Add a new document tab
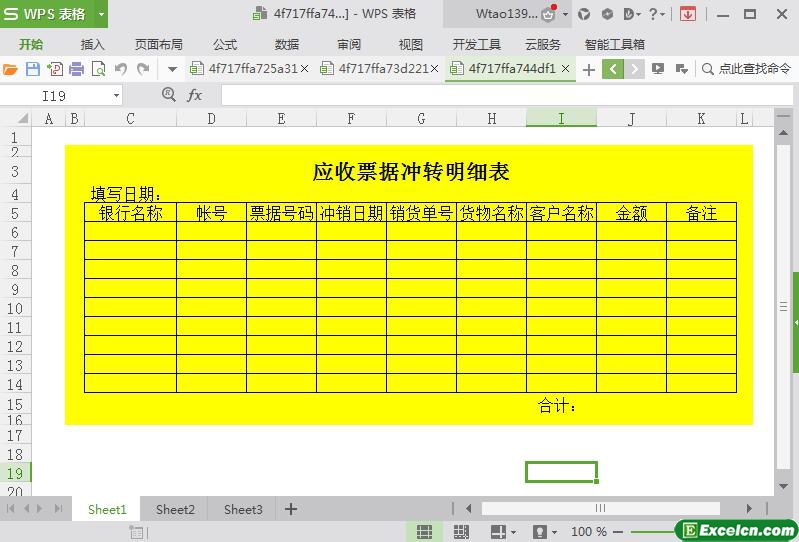Screen dimensions: 799x542 [589, 69]
